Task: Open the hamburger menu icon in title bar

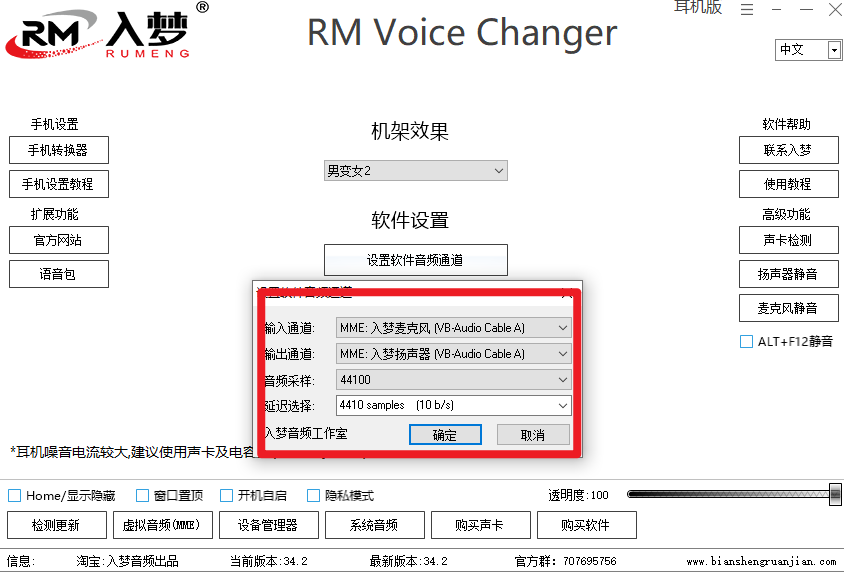Action: [747, 10]
